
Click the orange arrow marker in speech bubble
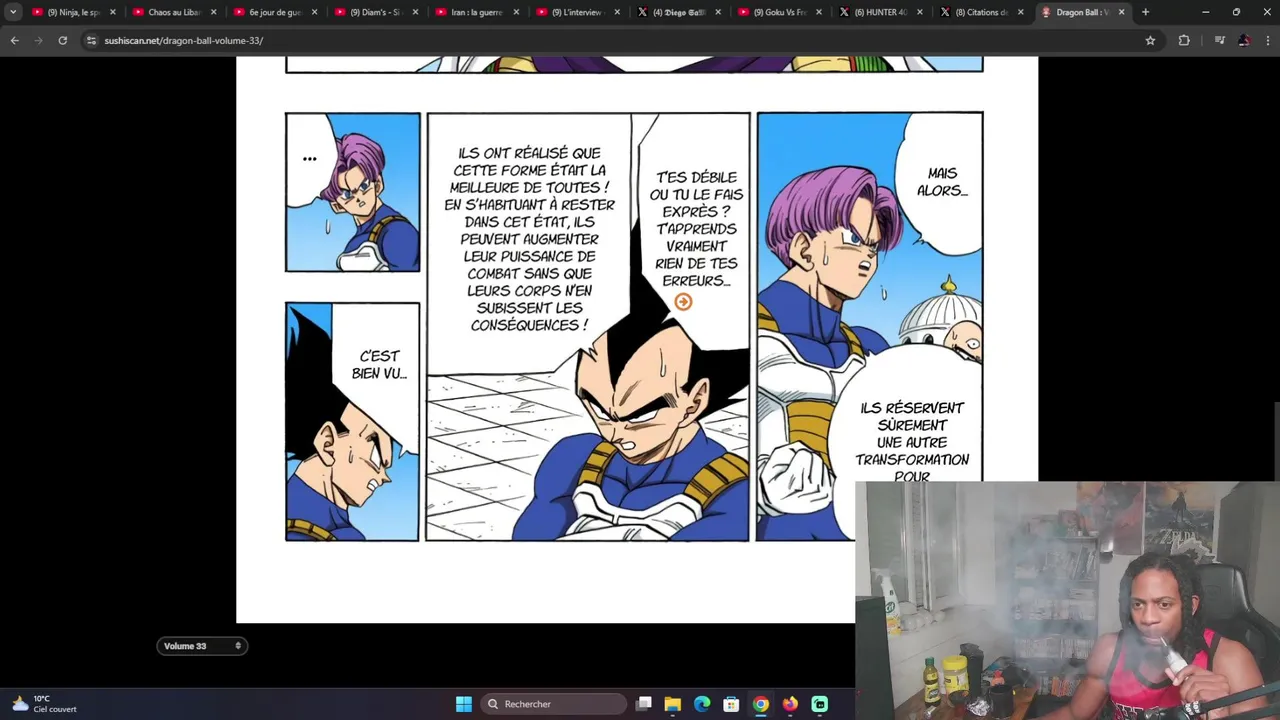(683, 301)
